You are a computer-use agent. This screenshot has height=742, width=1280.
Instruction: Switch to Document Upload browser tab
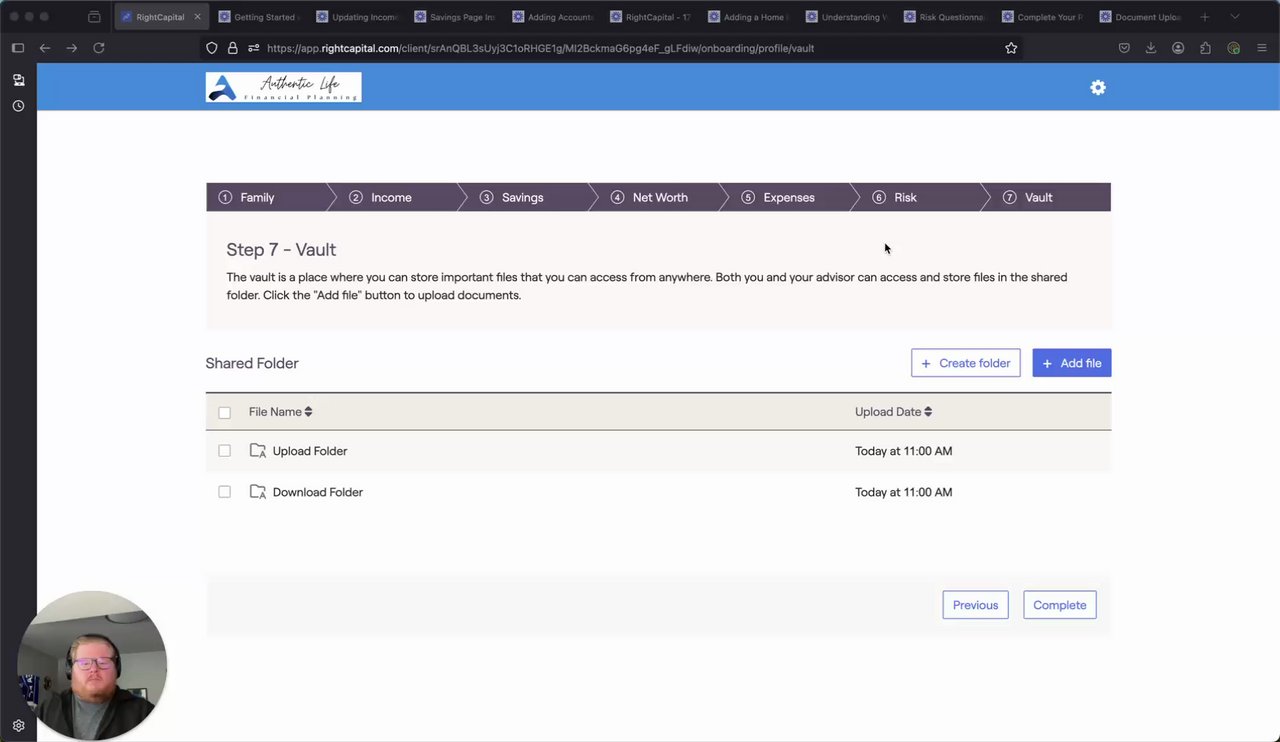click(x=1140, y=17)
